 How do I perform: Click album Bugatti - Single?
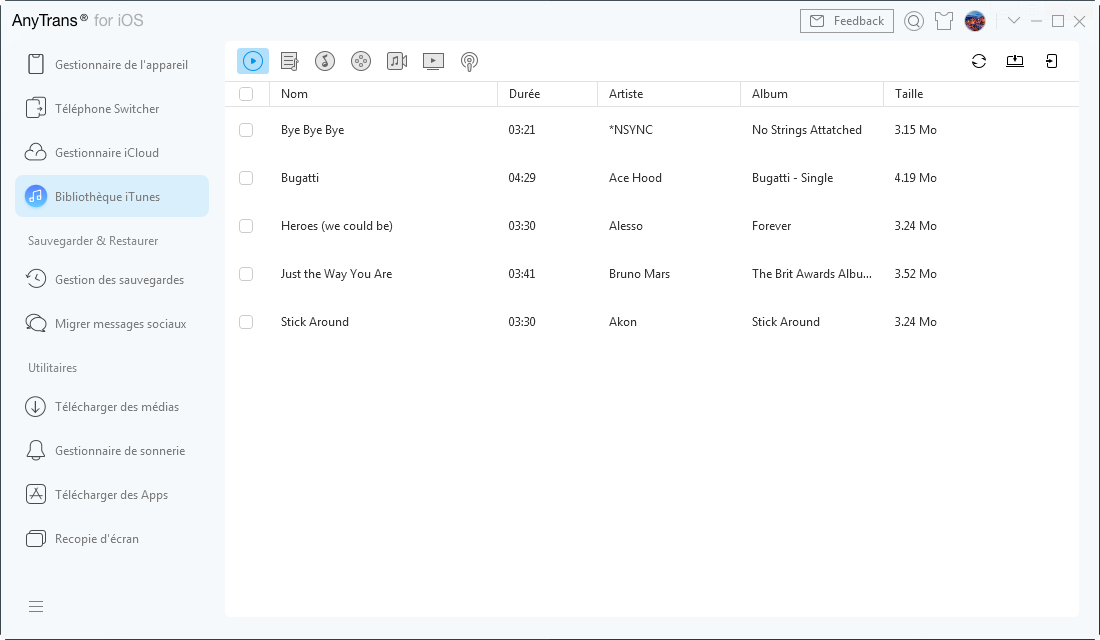tap(792, 178)
